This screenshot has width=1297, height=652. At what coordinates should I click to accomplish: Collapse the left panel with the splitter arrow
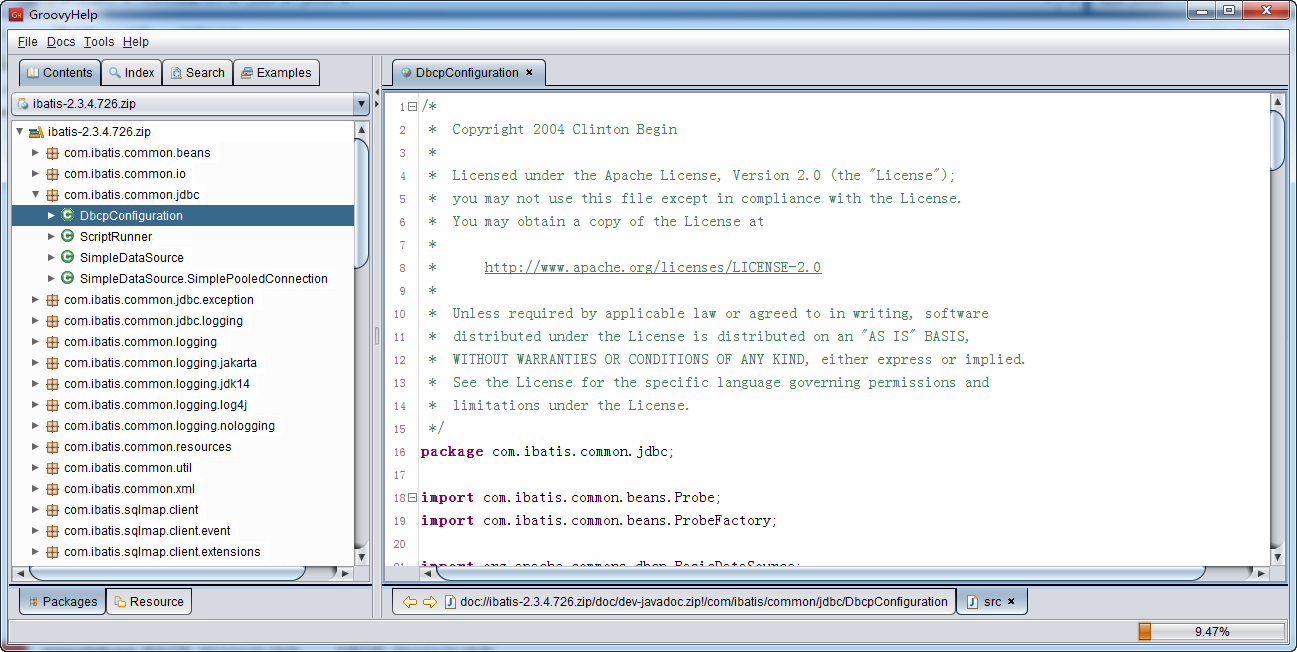(x=377, y=92)
